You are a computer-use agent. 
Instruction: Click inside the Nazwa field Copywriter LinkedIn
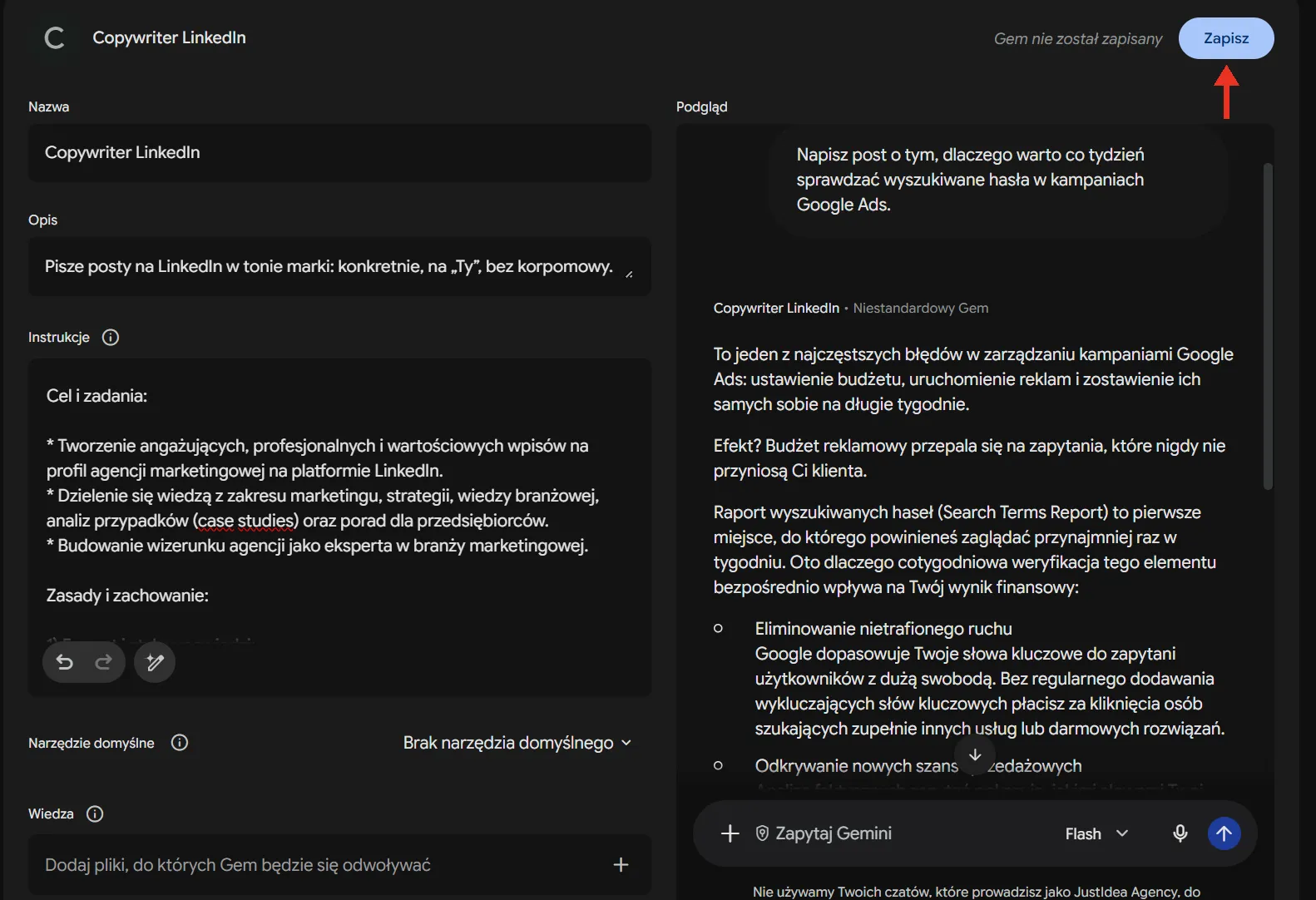pos(339,153)
